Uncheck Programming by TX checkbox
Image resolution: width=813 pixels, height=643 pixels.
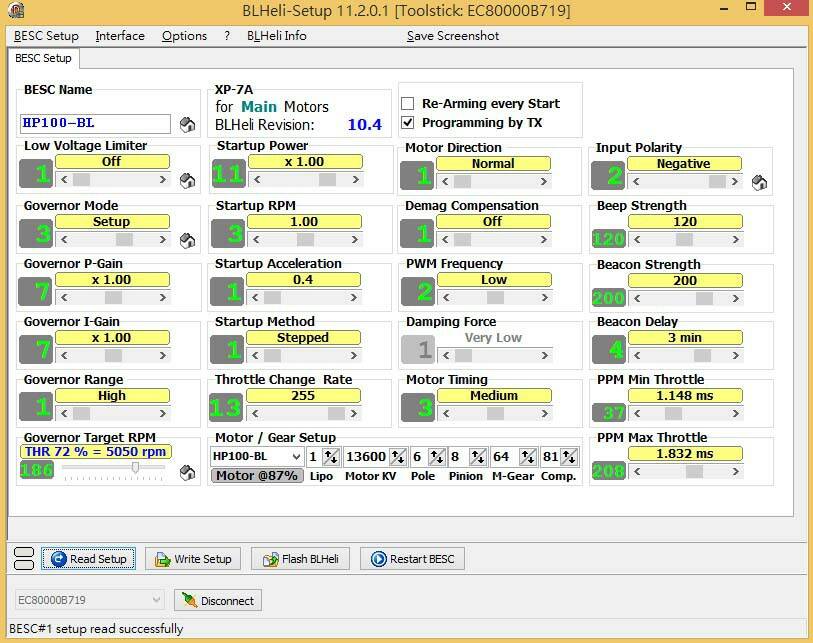[x=408, y=123]
